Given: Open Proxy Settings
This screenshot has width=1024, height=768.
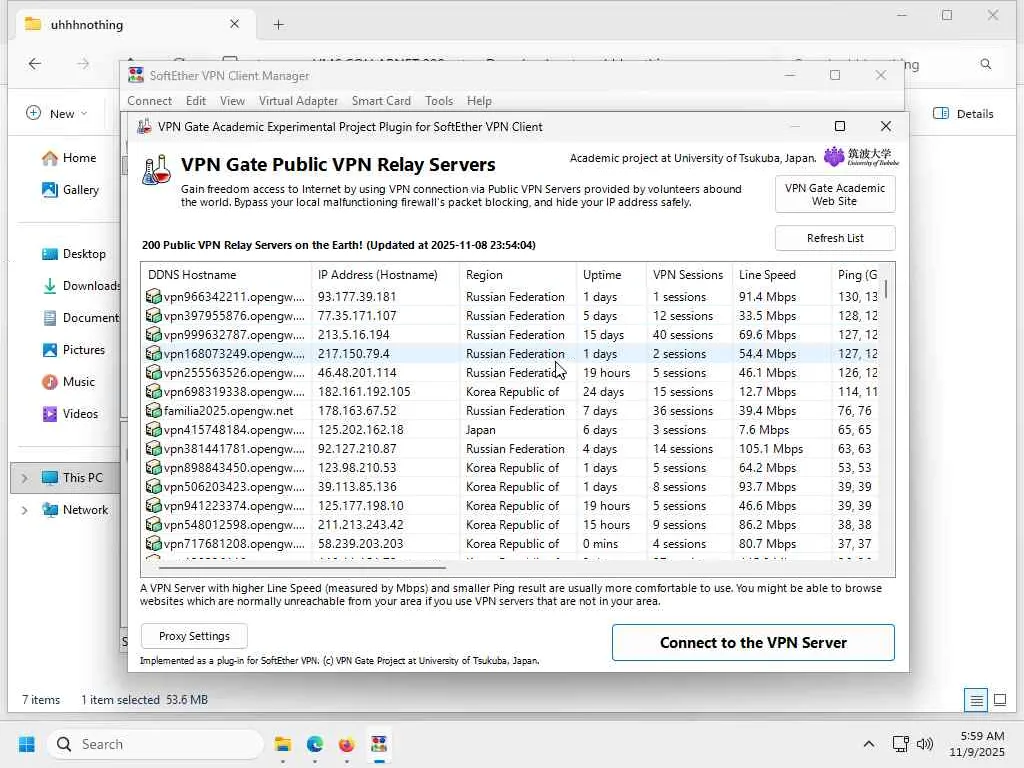Looking at the screenshot, I should pos(194,636).
